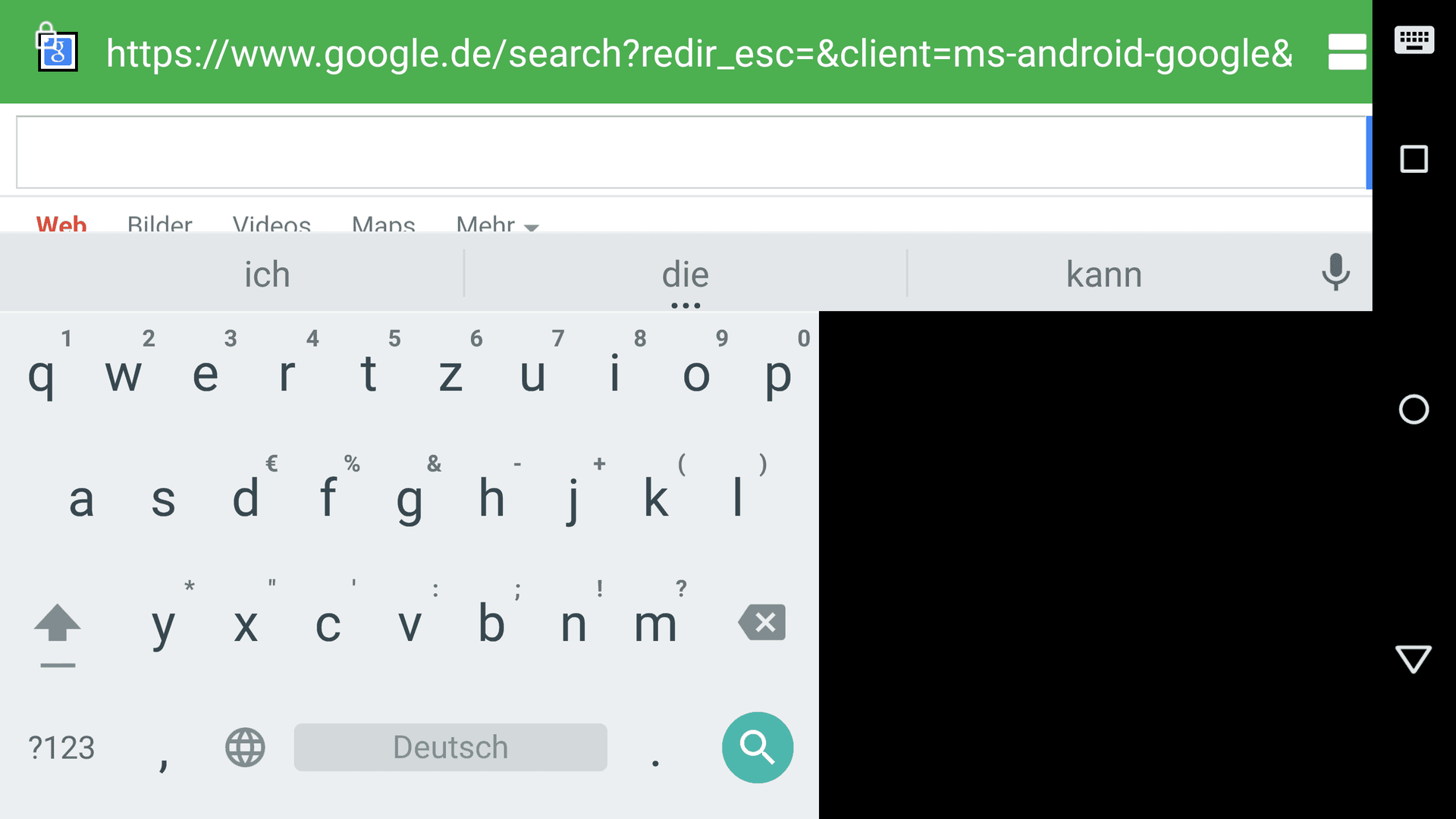The height and width of the screenshot is (819, 1456).
Task: Choose the suggestion ich
Action: pos(267,274)
